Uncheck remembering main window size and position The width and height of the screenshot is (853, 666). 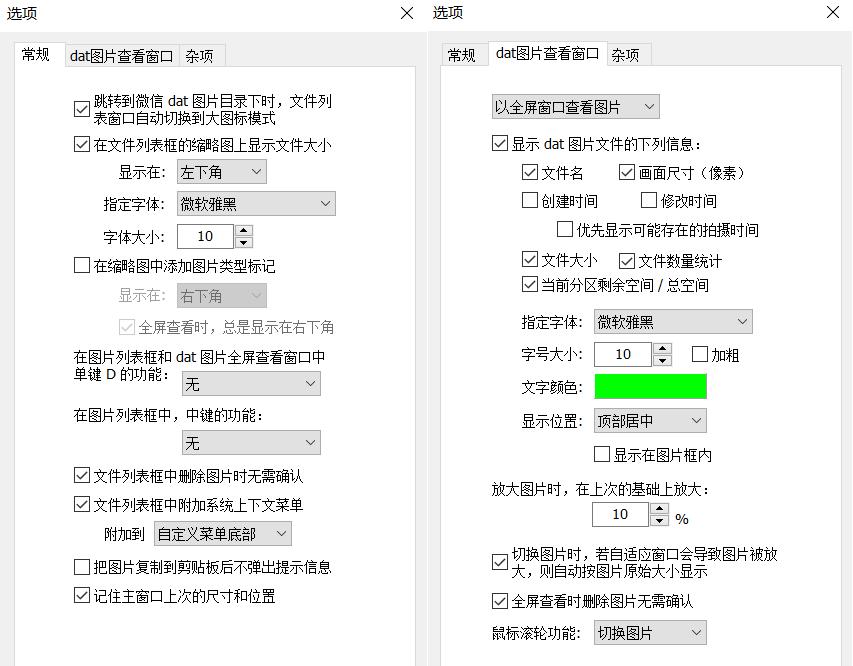pos(82,596)
